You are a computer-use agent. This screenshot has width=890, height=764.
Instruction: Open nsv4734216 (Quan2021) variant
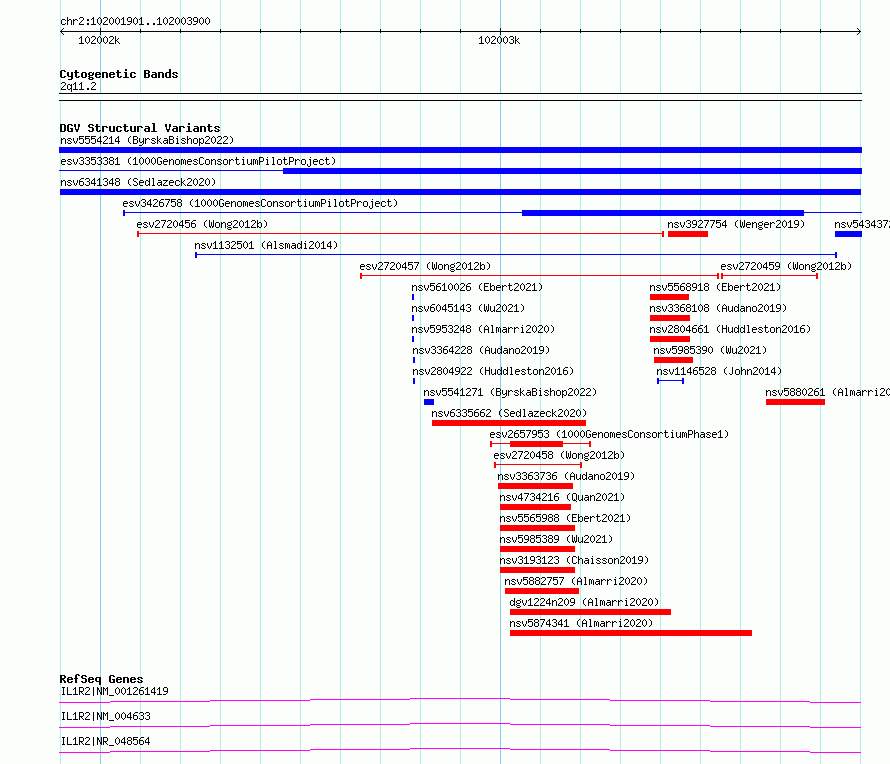pyautogui.click(x=562, y=497)
